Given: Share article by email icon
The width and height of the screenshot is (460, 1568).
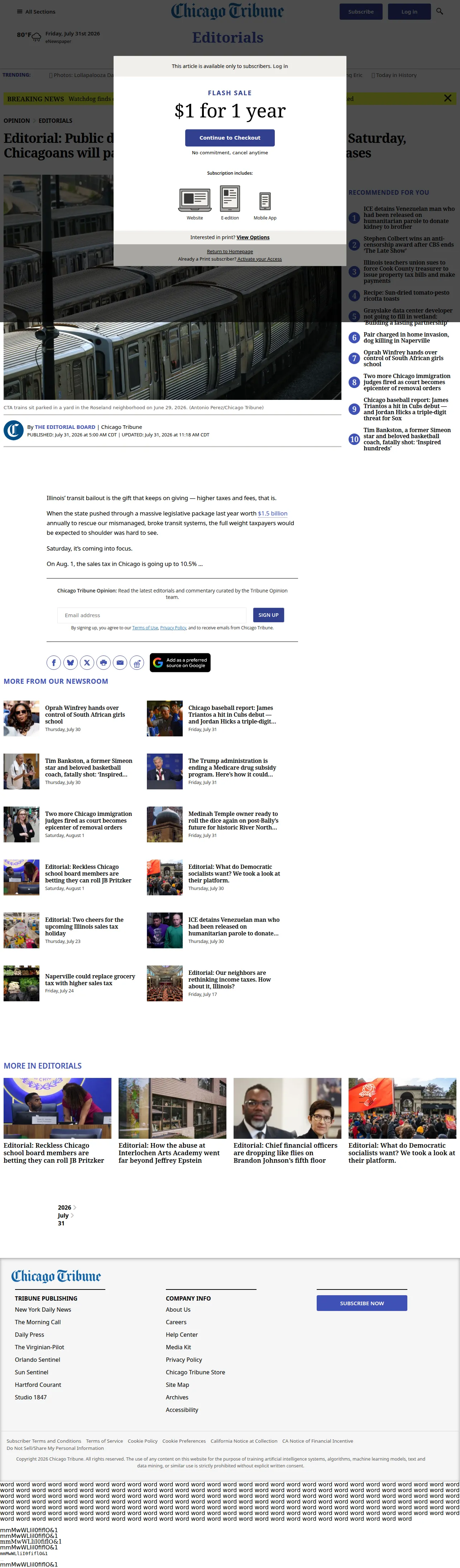Looking at the screenshot, I should point(120,663).
